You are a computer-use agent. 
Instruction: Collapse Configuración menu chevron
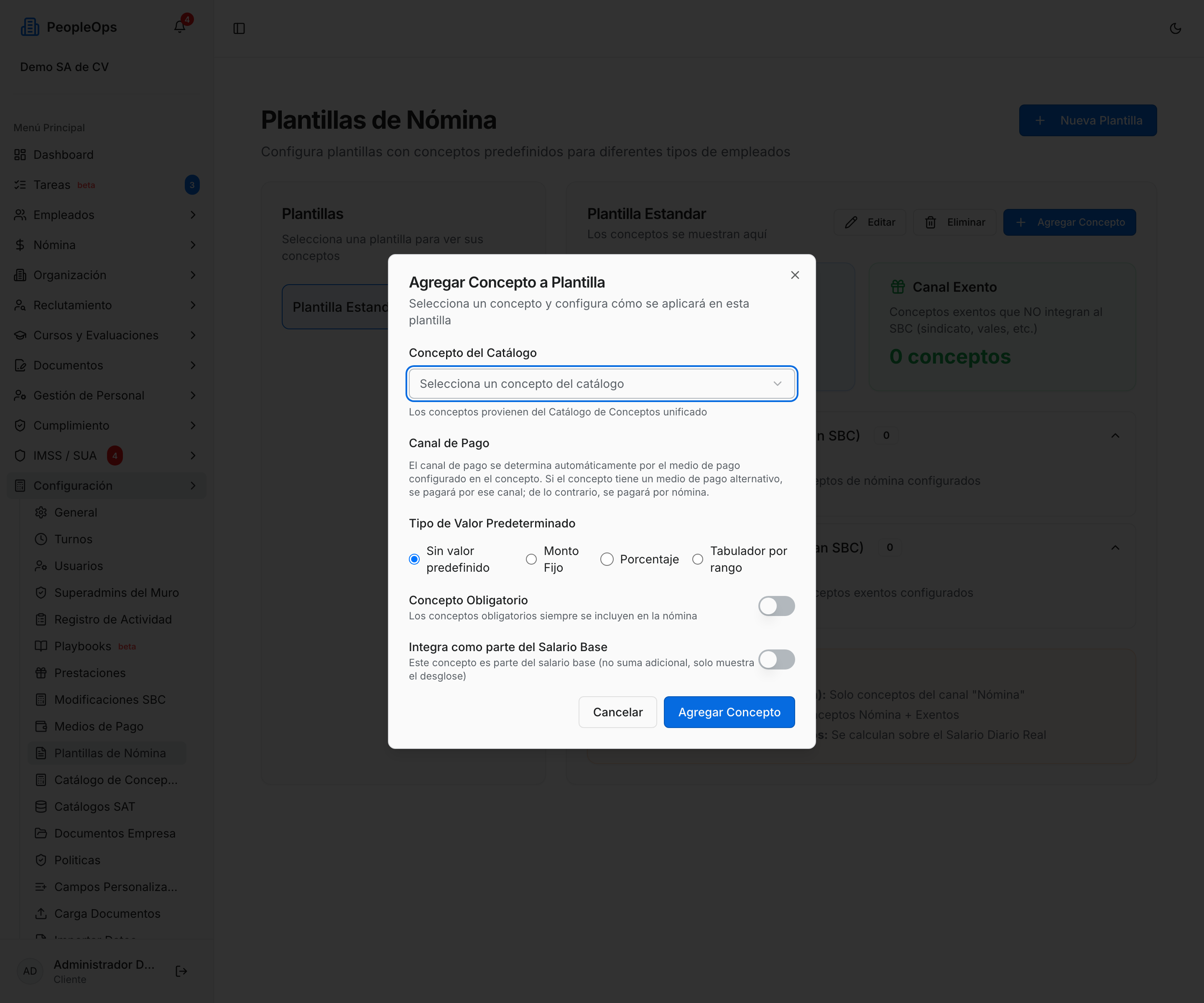[x=193, y=486]
